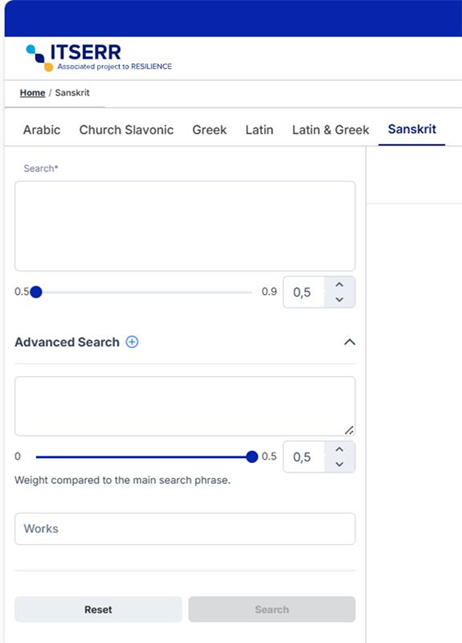Collapse the Advanced Search section chevron

(x=350, y=342)
